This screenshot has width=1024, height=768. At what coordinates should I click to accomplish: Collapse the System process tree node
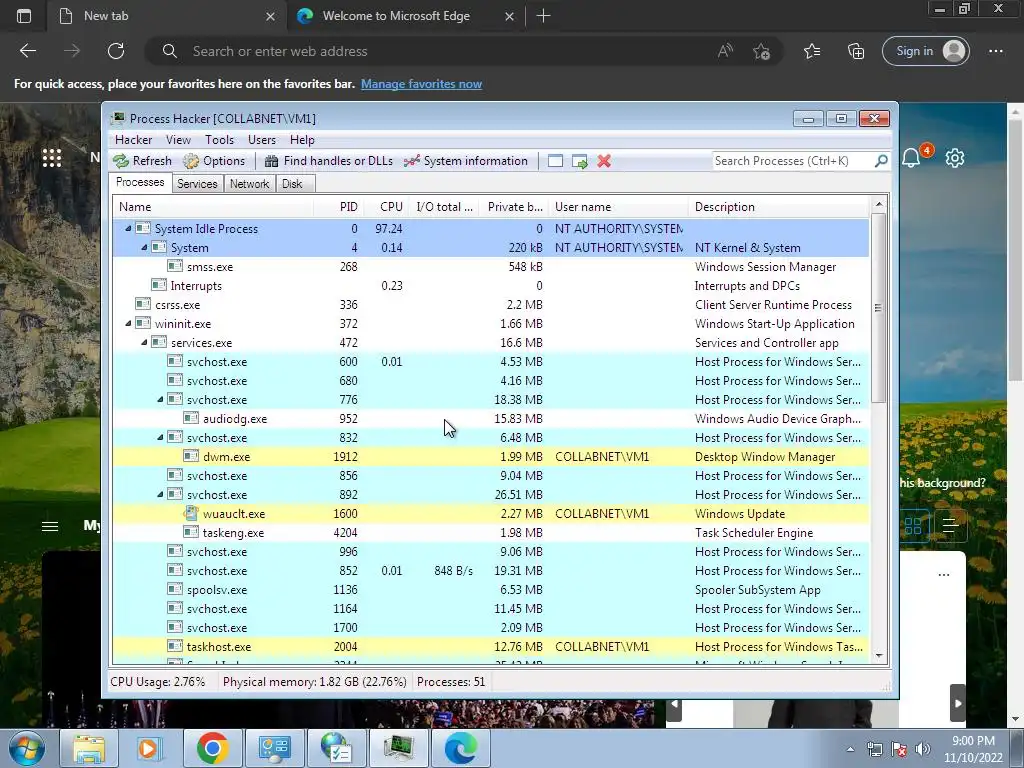click(x=144, y=248)
